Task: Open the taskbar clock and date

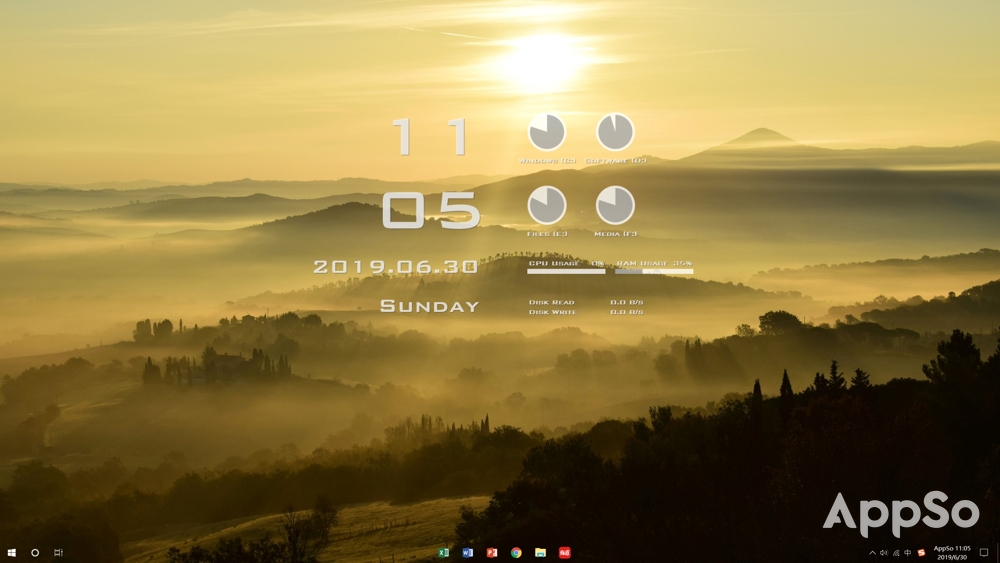Action: pyautogui.click(x=952, y=552)
